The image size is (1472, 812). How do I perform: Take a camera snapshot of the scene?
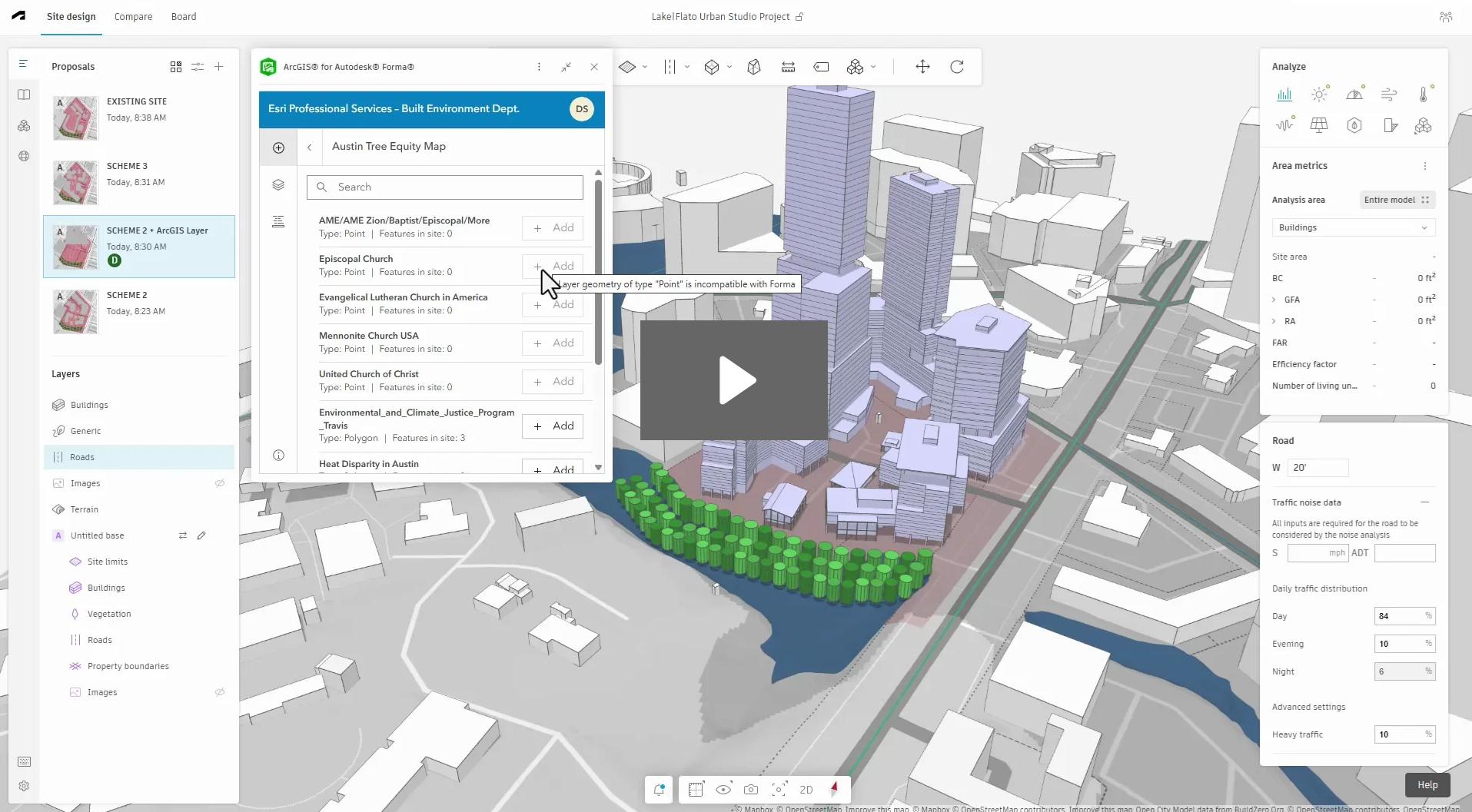[x=751, y=789]
